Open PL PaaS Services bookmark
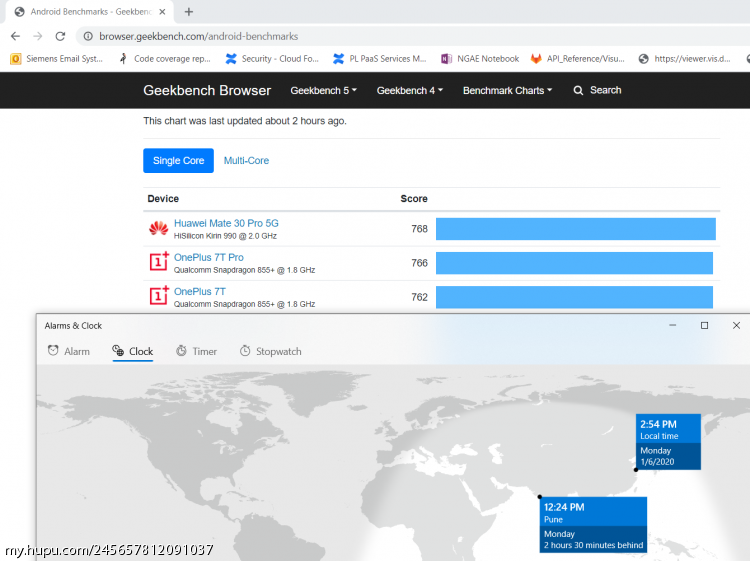 [379, 59]
